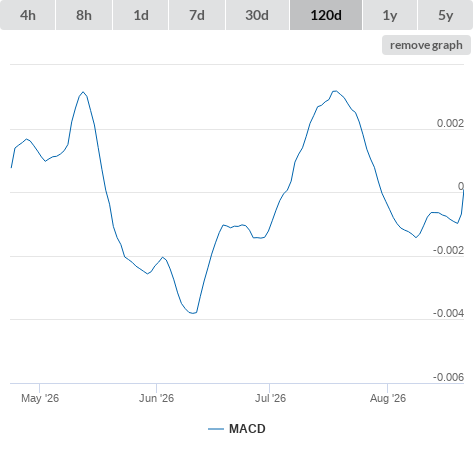Select the 8h time range tab
The height and width of the screenshot is (455, 474).
pyautogui.click(x=84, y=15)
